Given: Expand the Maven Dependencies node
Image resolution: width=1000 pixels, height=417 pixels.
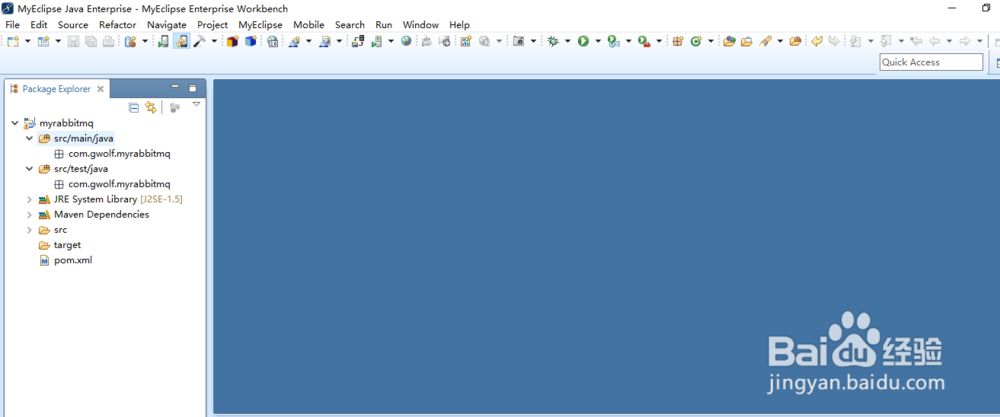Looking at the screenshot, I should coord(29,215).
